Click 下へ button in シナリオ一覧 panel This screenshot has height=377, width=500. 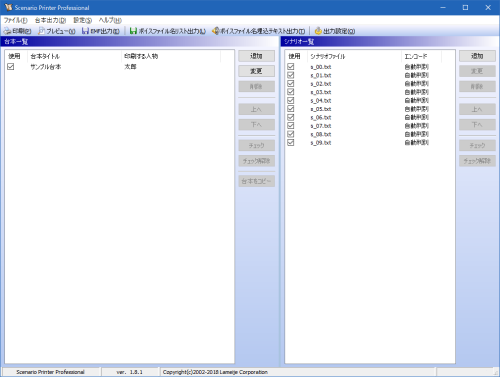pyautogui.click(x=477, y=125)
